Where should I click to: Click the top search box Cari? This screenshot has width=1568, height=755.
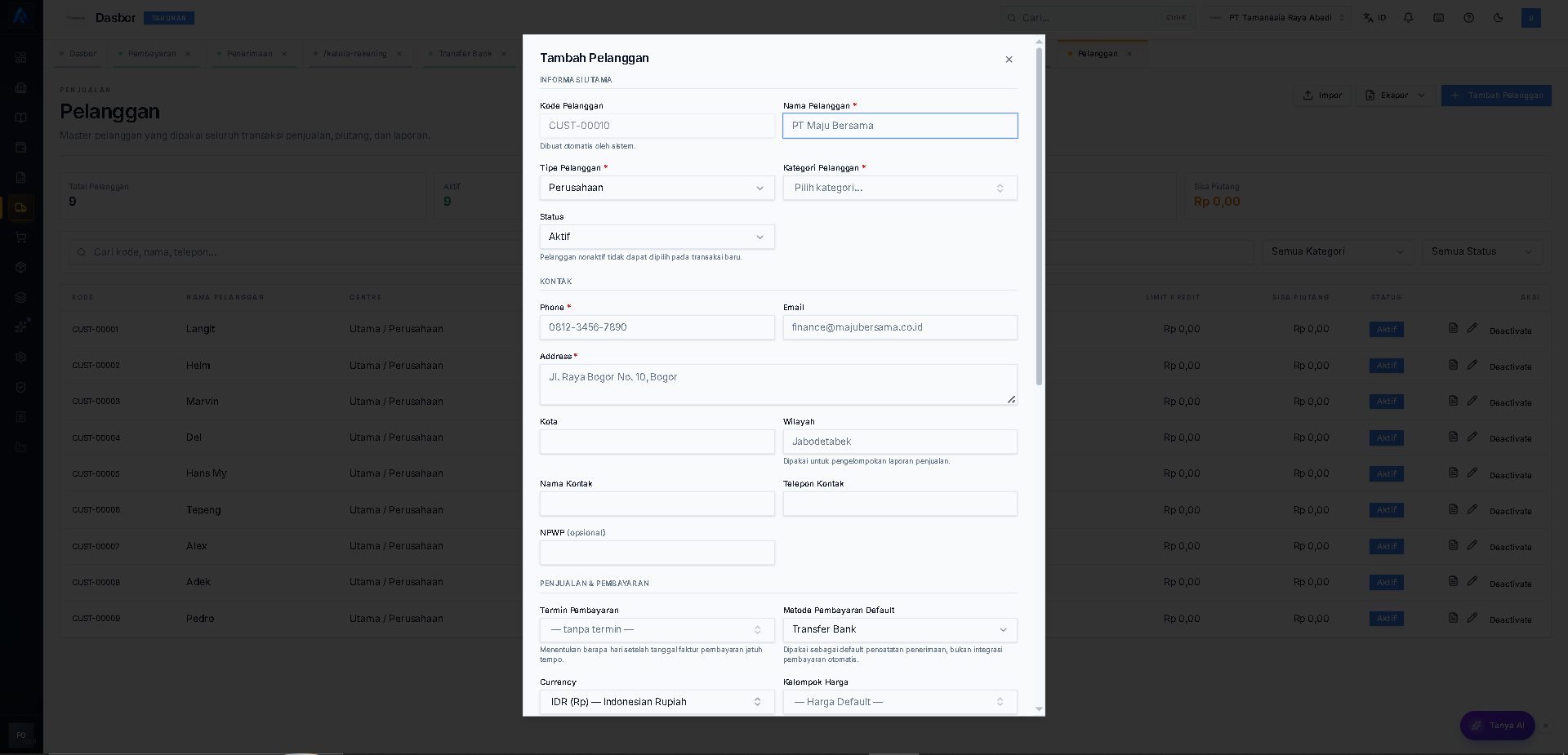(x=1098, y=18)
